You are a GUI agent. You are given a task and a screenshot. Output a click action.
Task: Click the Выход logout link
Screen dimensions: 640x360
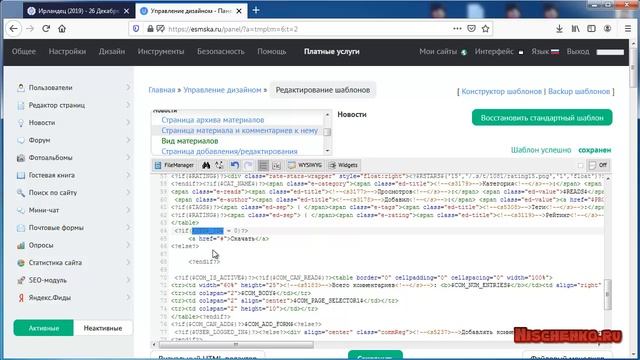[x=578, y=51]
